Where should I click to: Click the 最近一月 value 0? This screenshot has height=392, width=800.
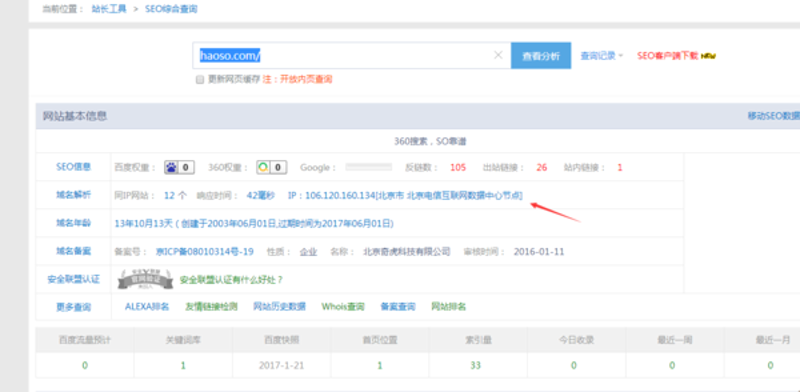coord(770,365)
